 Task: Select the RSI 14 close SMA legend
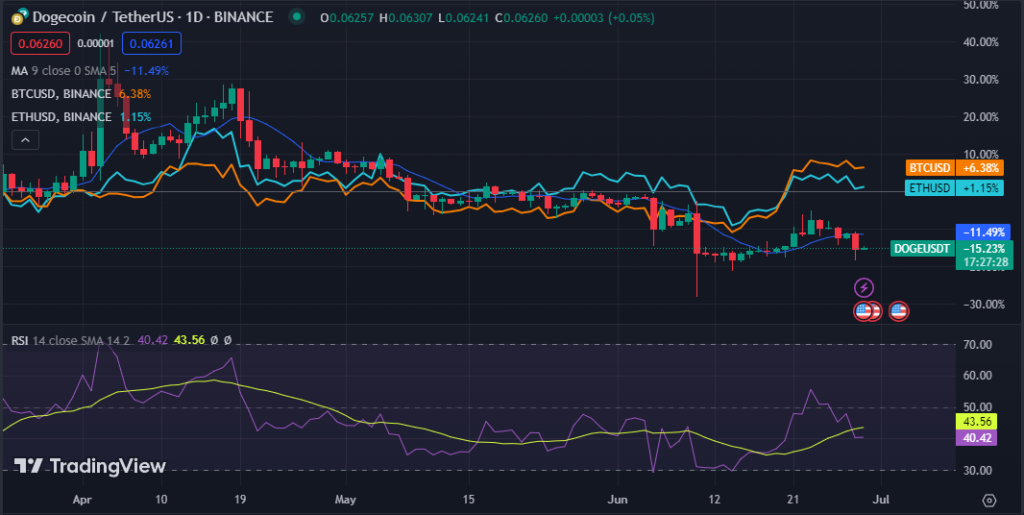click(71, 340)
